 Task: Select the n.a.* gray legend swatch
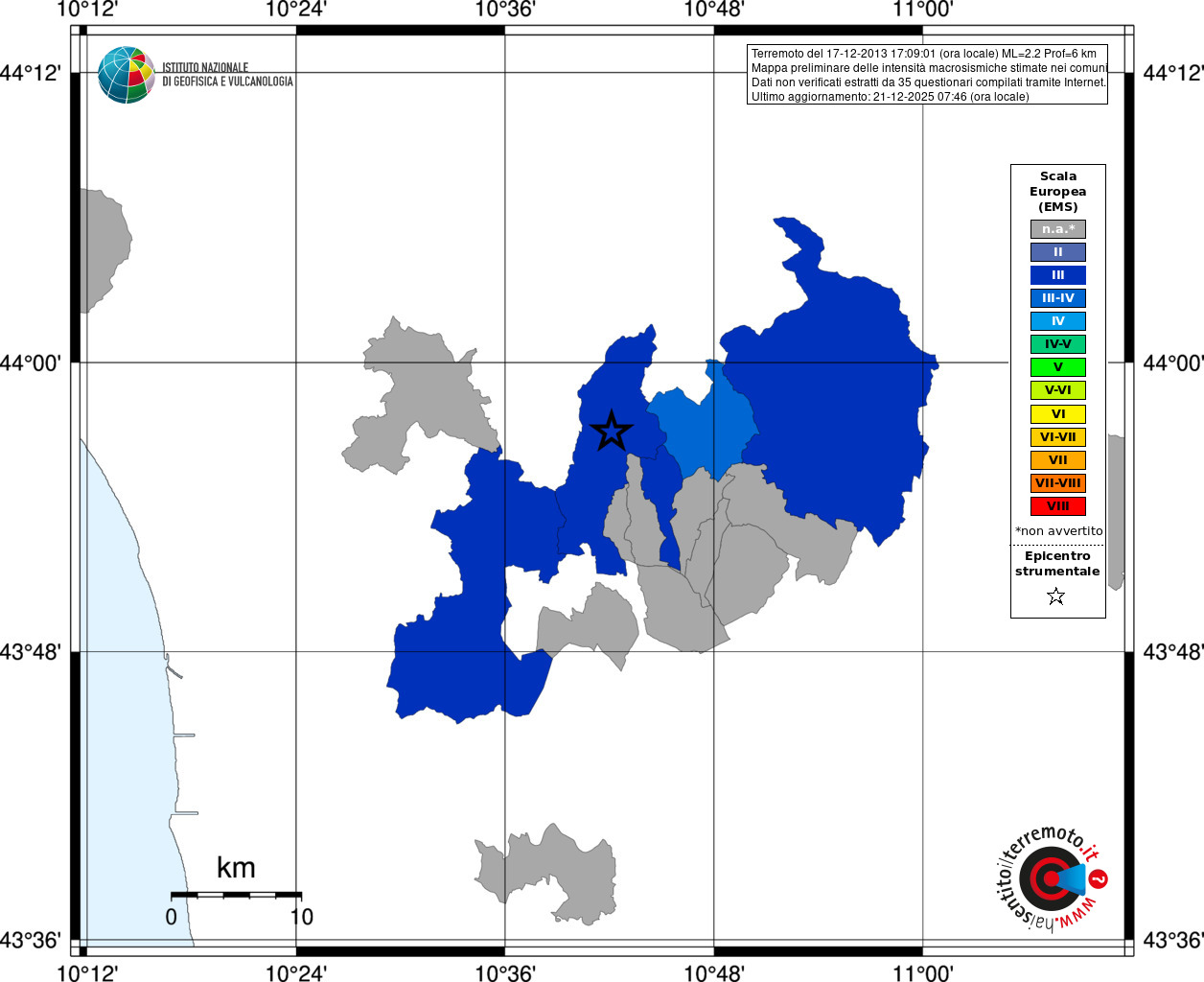point(1058,229)
